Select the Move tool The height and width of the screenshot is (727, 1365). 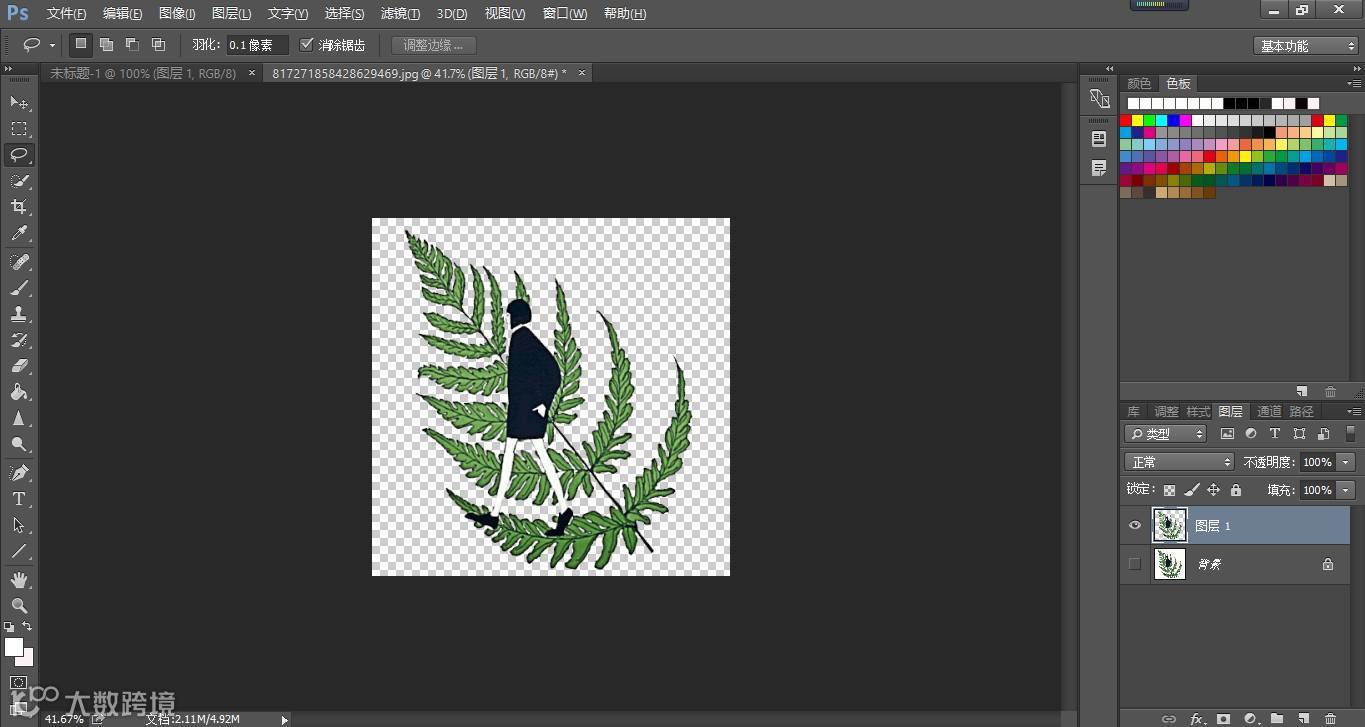click(x=19, y=103)
